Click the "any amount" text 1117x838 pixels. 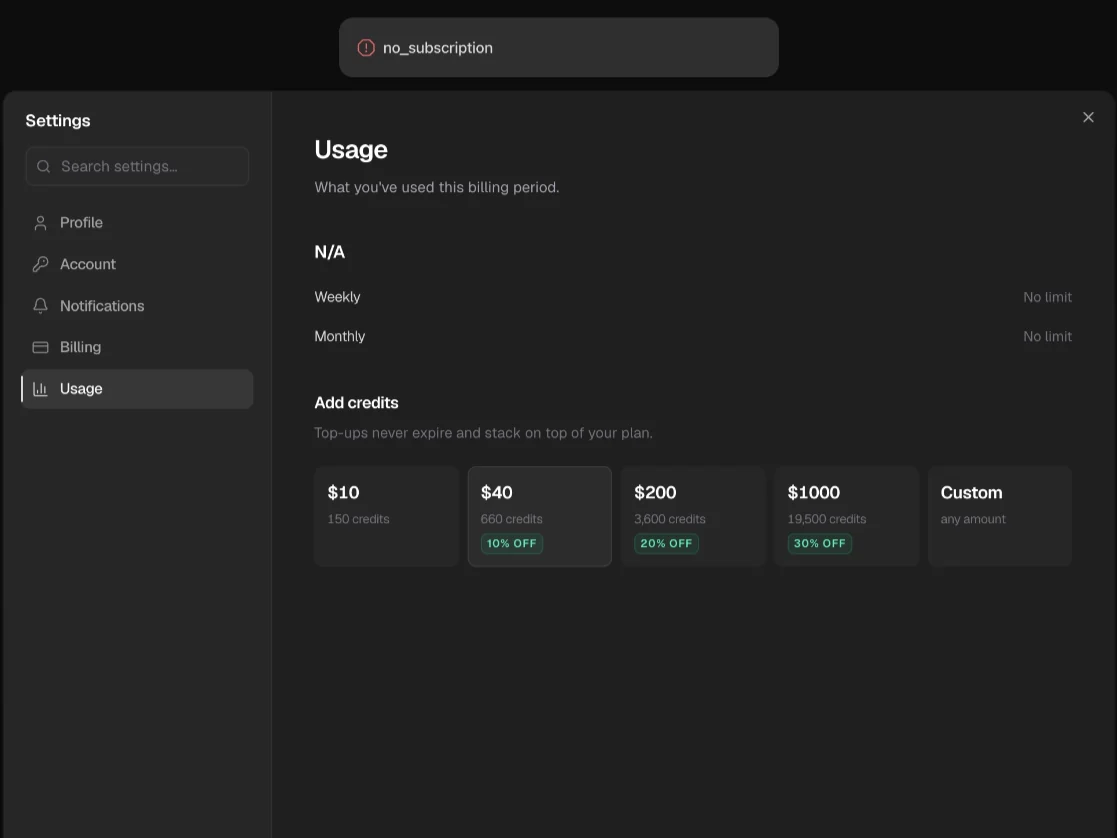coord(973,519)
